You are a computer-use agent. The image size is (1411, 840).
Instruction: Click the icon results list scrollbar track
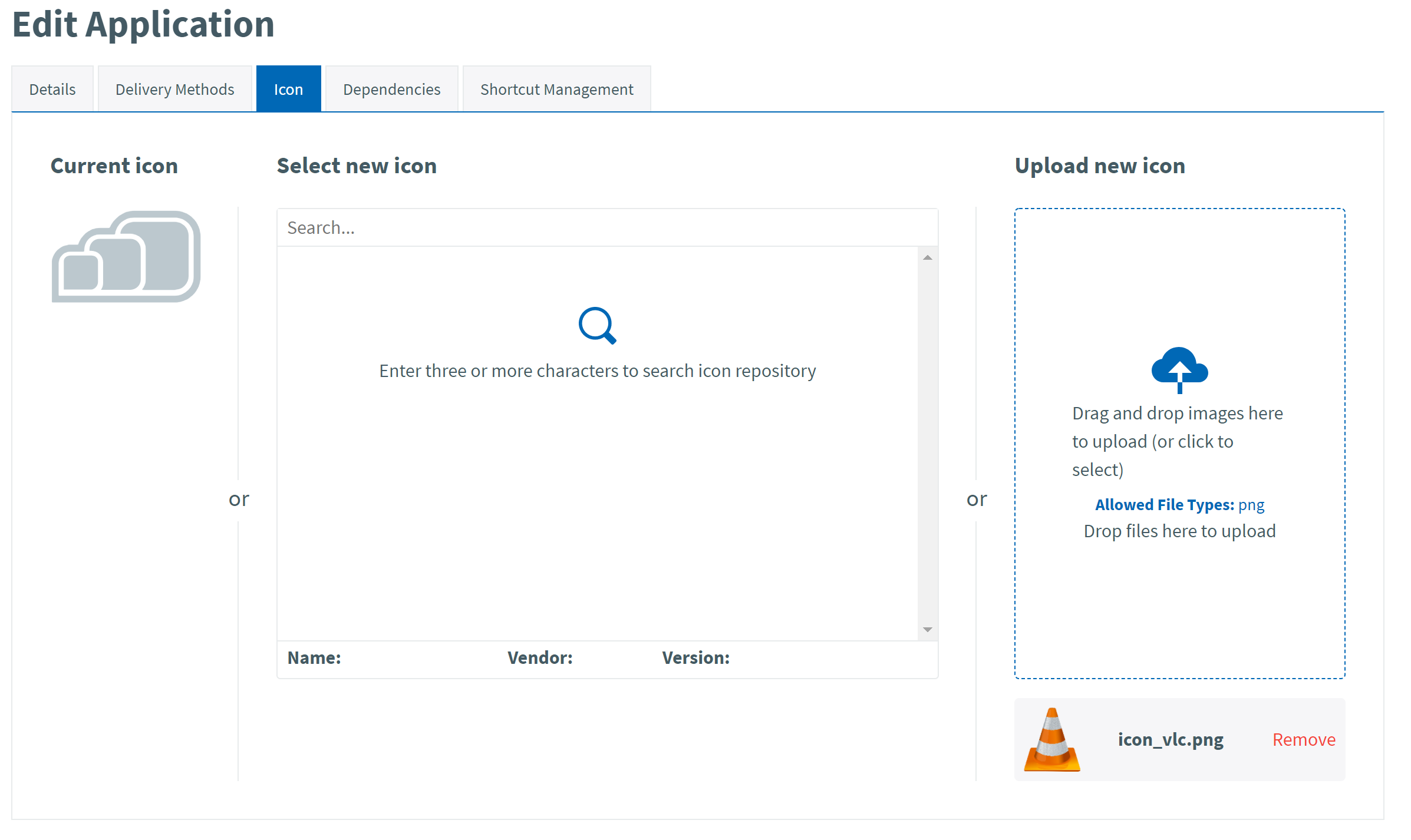click(x=927, y=442)
